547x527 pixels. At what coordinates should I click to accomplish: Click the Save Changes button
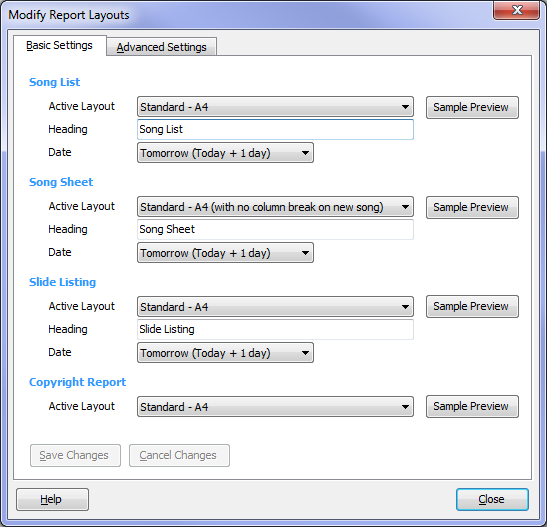[75, 456]
